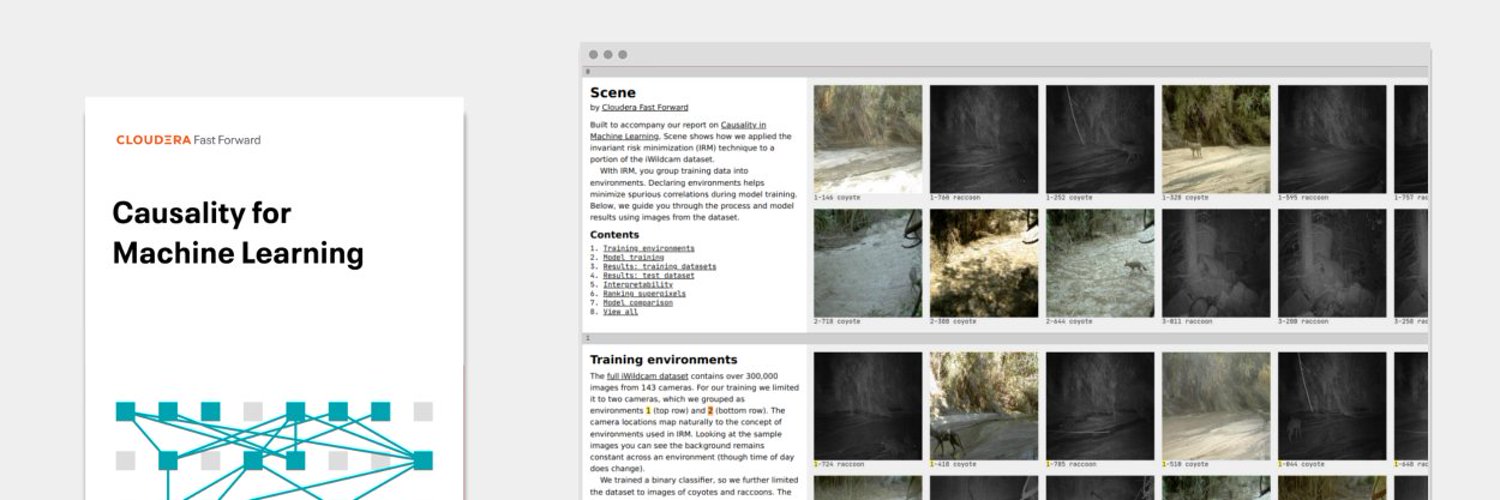Open Results: test dataset contents entry
Image resolution: width=1500 pixels, height=500 pixels.
[x=648, y=275]
